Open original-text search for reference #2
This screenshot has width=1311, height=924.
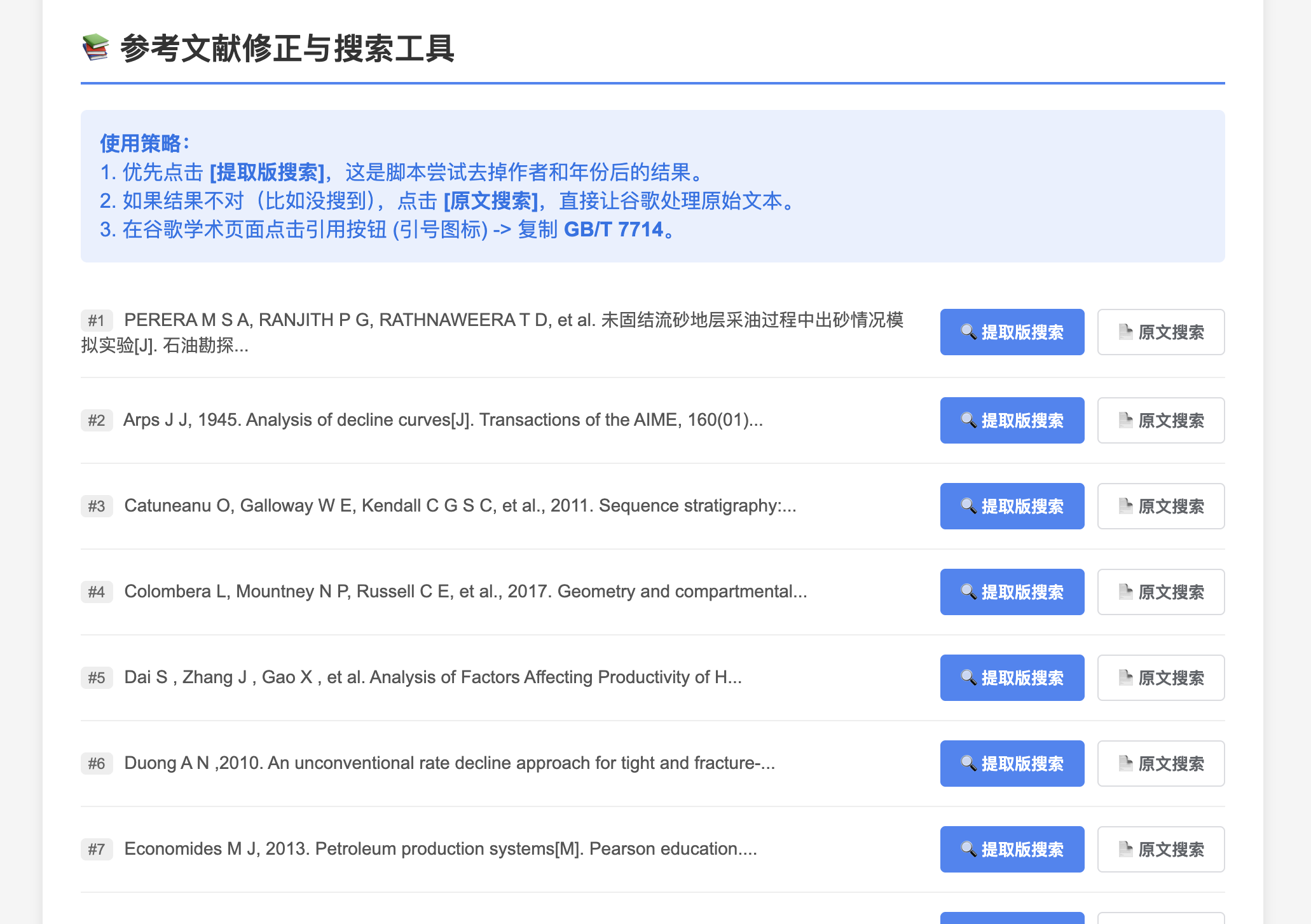pyautogui.click(x=1160, y=420)
